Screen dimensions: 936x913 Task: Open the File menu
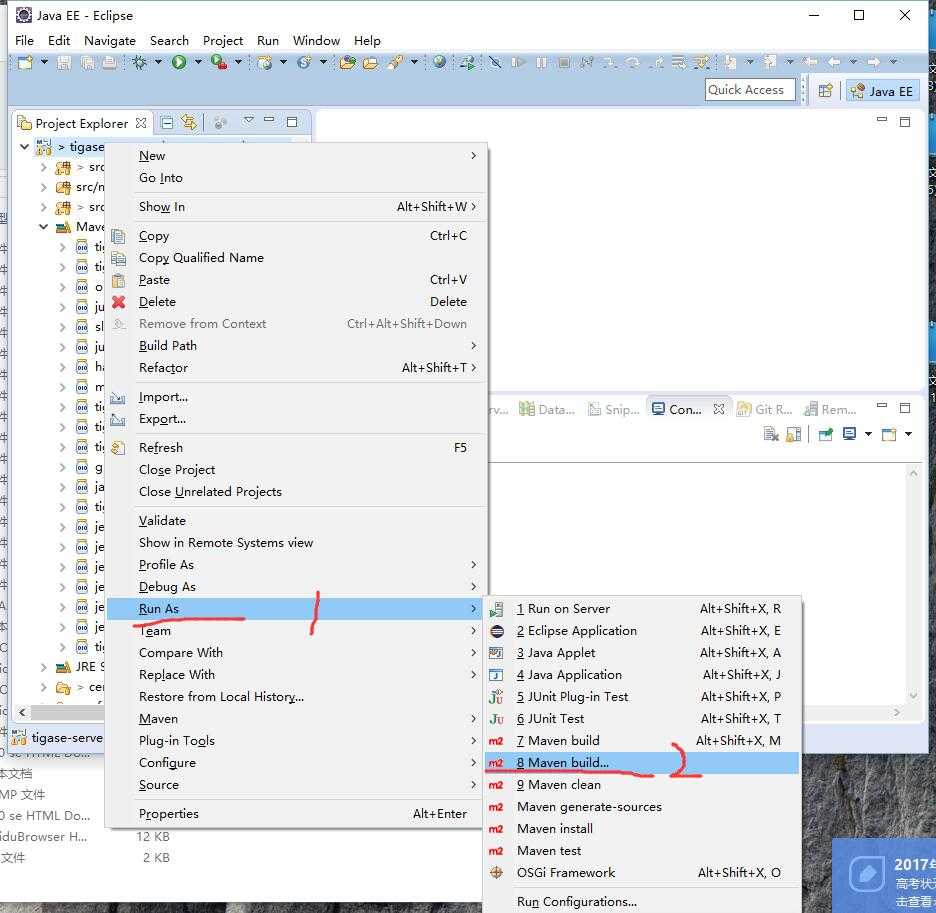[x=24, y=41]
